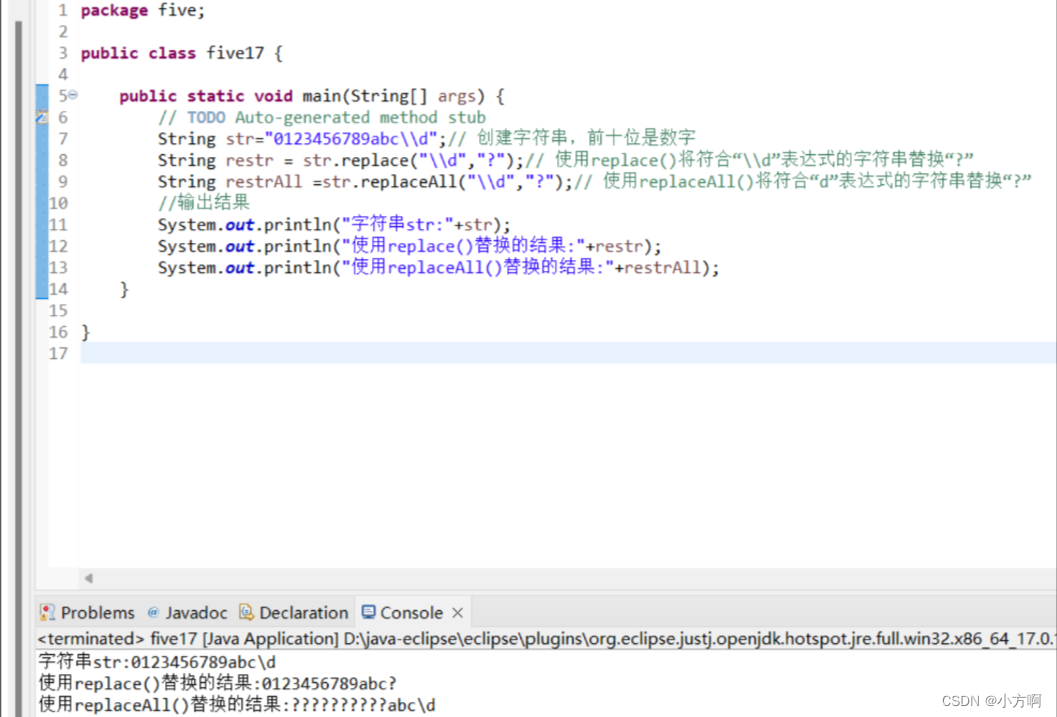Click the '//输出结果' comment line
The width and height of the screenshot is (1057, 717).
click(x=204, y=203)
